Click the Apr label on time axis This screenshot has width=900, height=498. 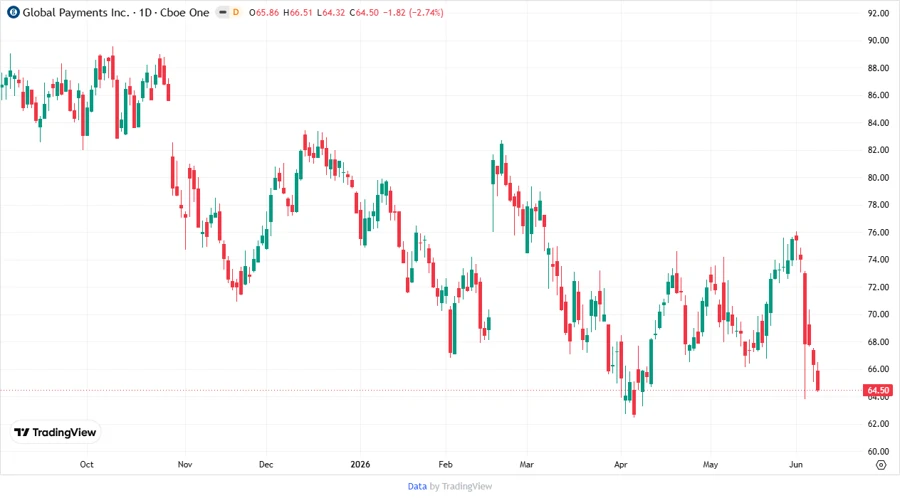pos(620,464)
